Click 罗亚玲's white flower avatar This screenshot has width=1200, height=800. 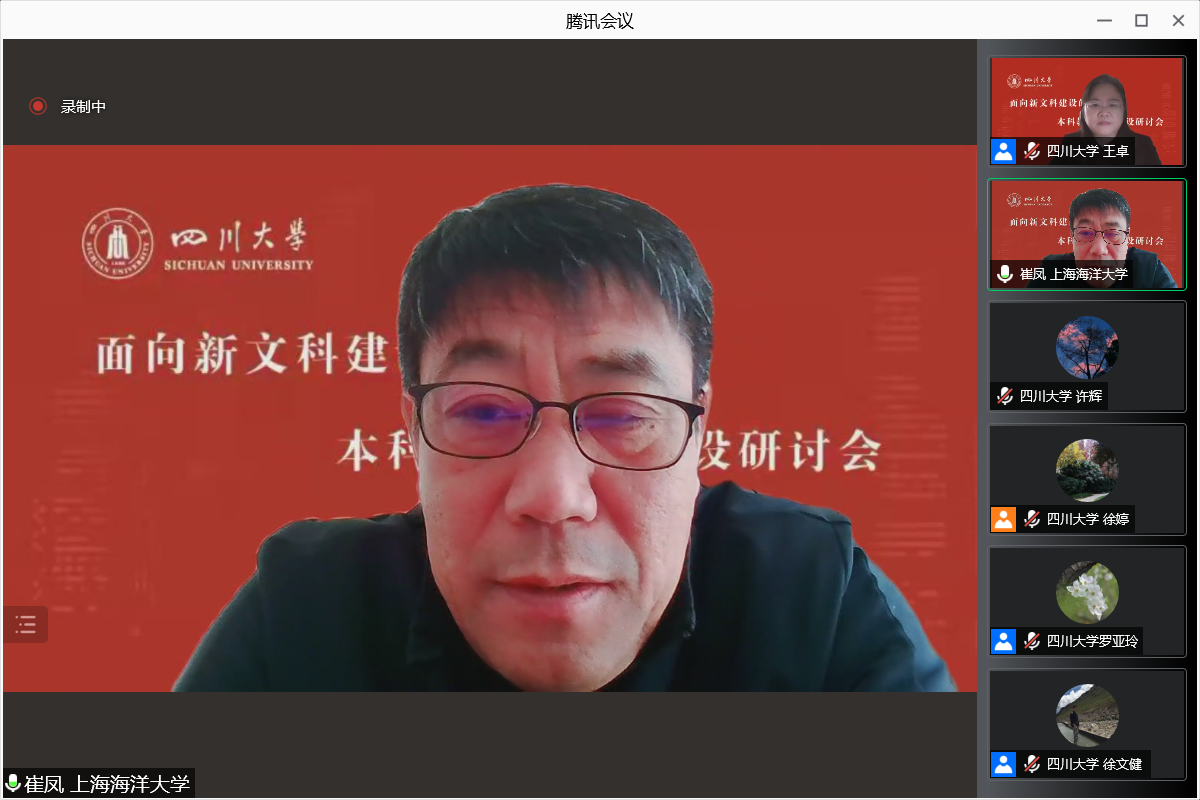coord(1087,592)
